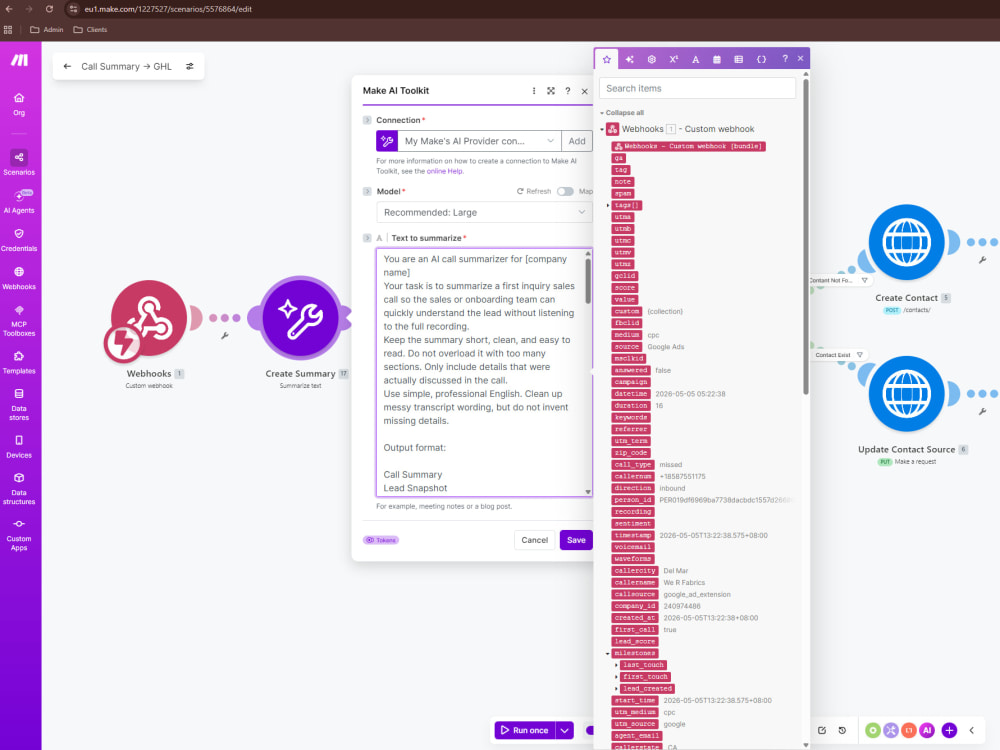This screenshot has width=1000, height=750.
Task: Open the Connection dropdown
Action: pyautogui.click(x=480, y=141)
